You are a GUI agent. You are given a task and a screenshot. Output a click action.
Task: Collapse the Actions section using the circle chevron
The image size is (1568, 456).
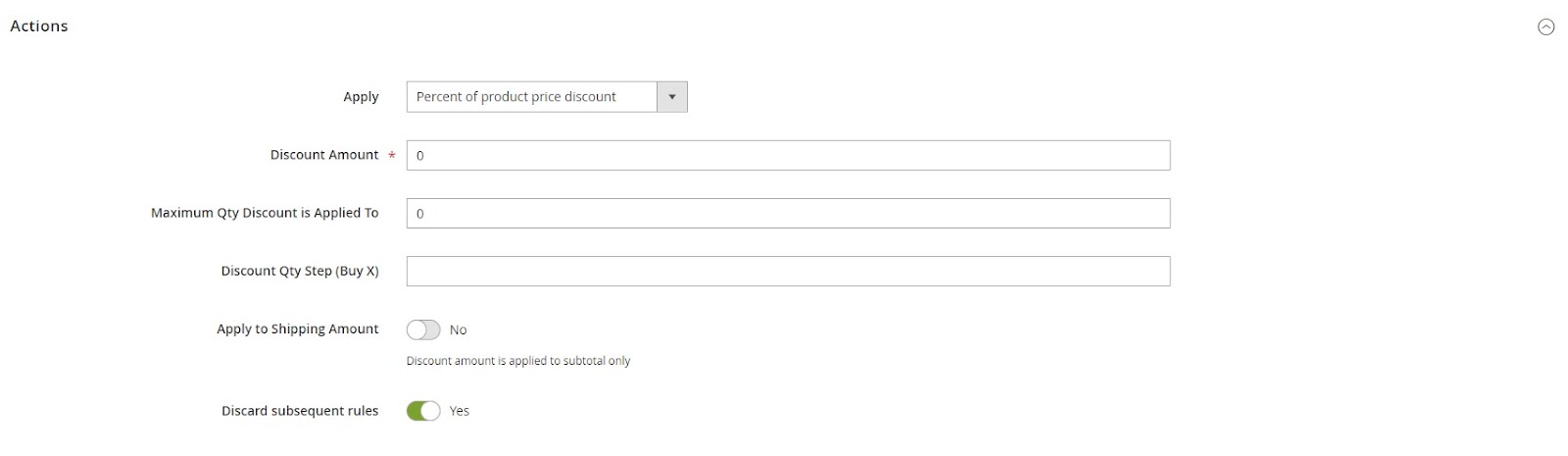(x=1545, y=27)
